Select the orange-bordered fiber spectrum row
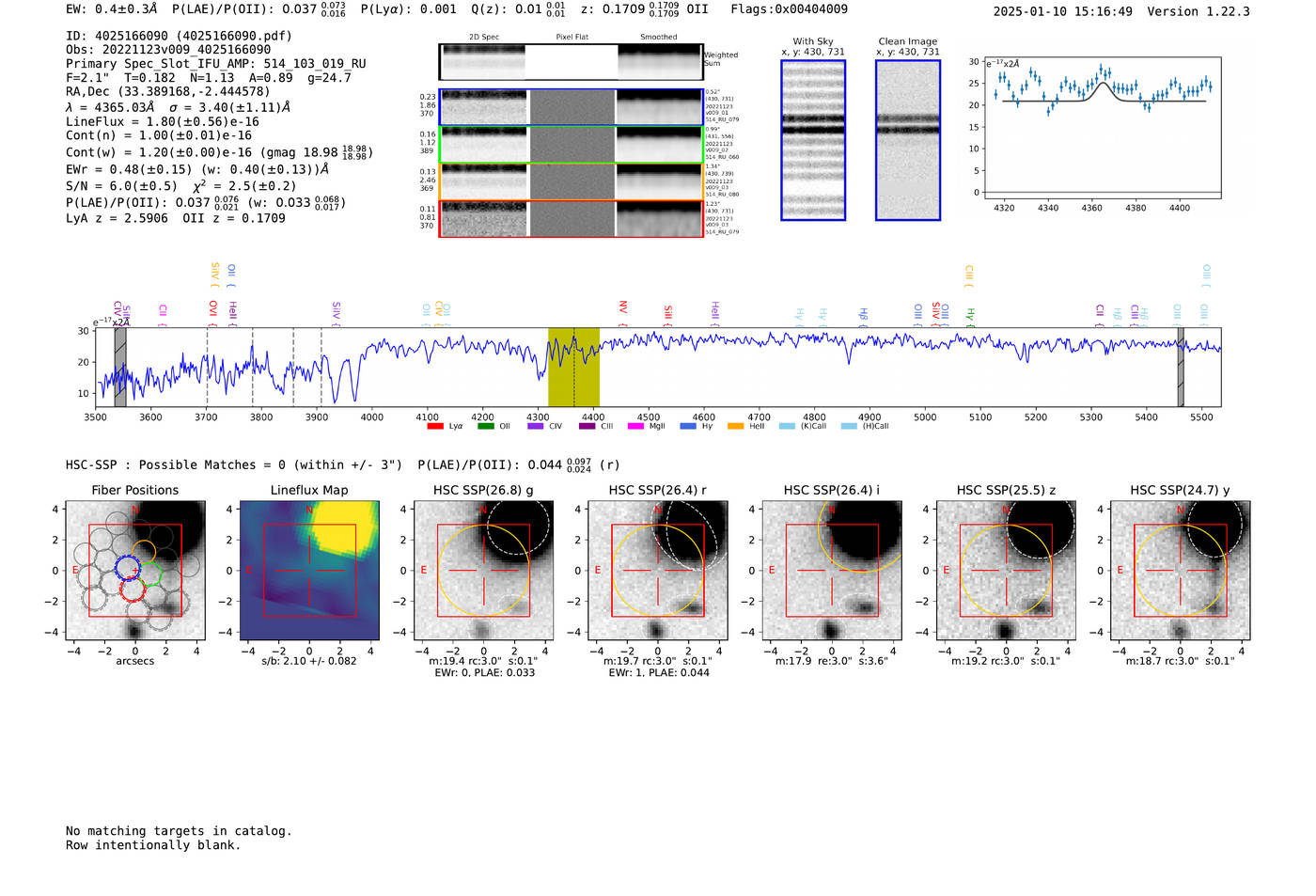The height and width of the screenshot is (896, 1316). [x=571, y=181]
